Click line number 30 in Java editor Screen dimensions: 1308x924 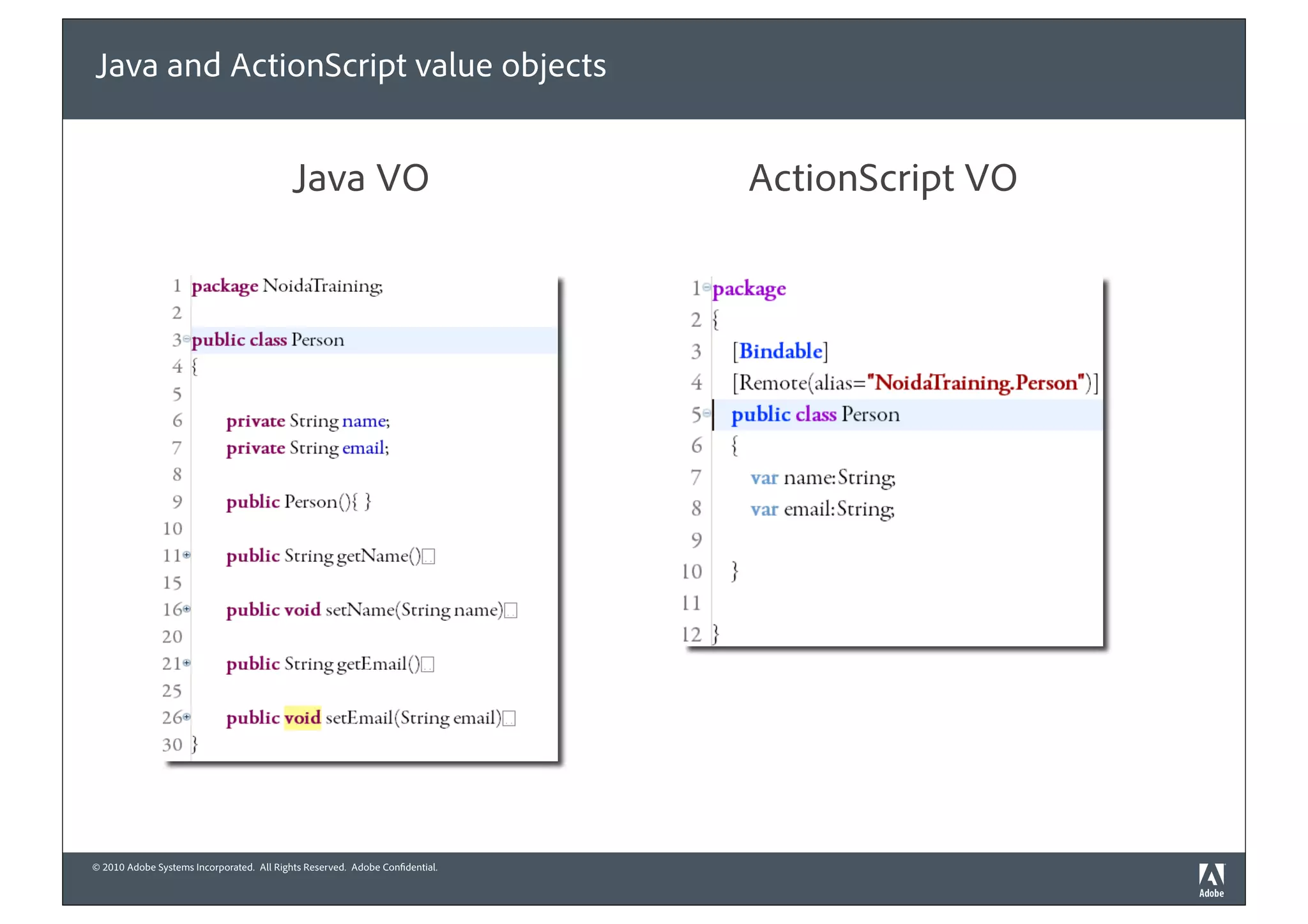[172, 745]
